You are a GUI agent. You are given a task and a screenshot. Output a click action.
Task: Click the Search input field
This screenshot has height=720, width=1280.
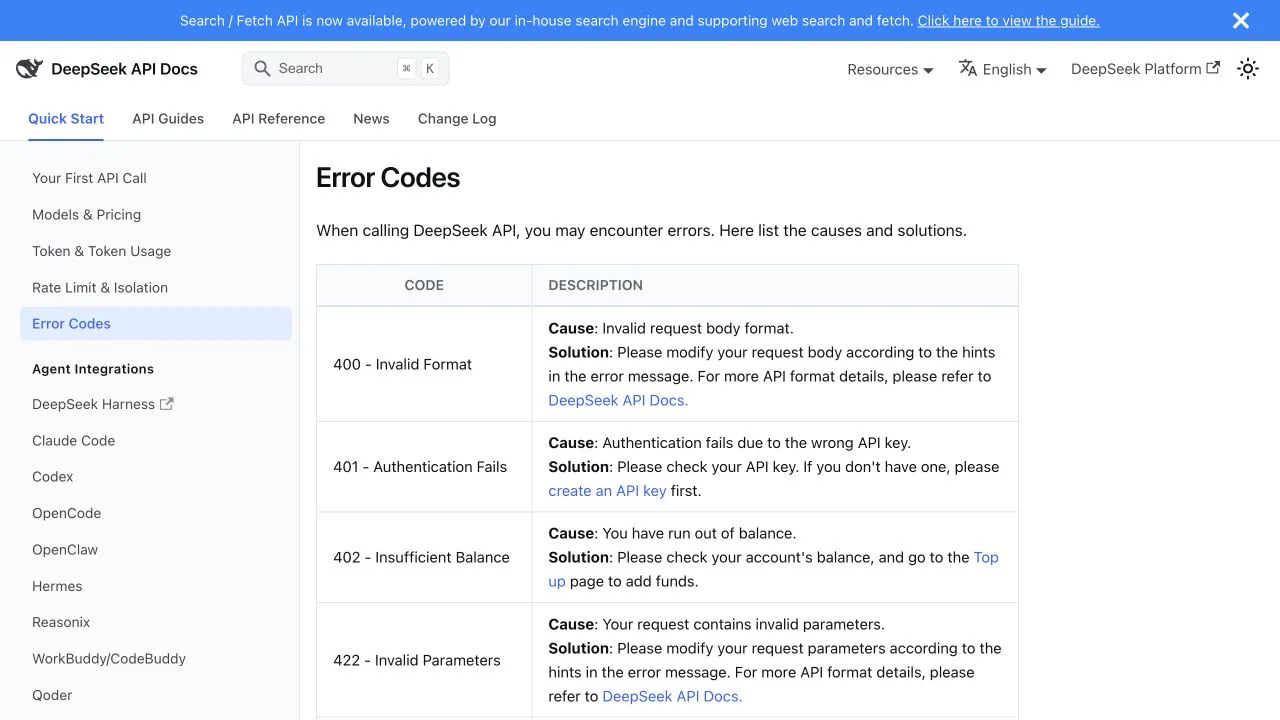(x=345, y=68)
